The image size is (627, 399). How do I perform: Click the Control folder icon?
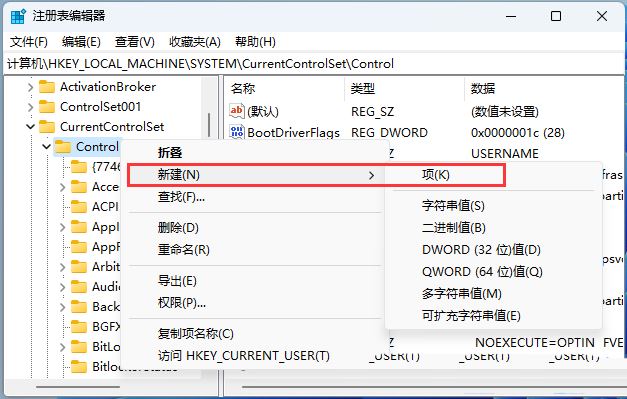63,147
